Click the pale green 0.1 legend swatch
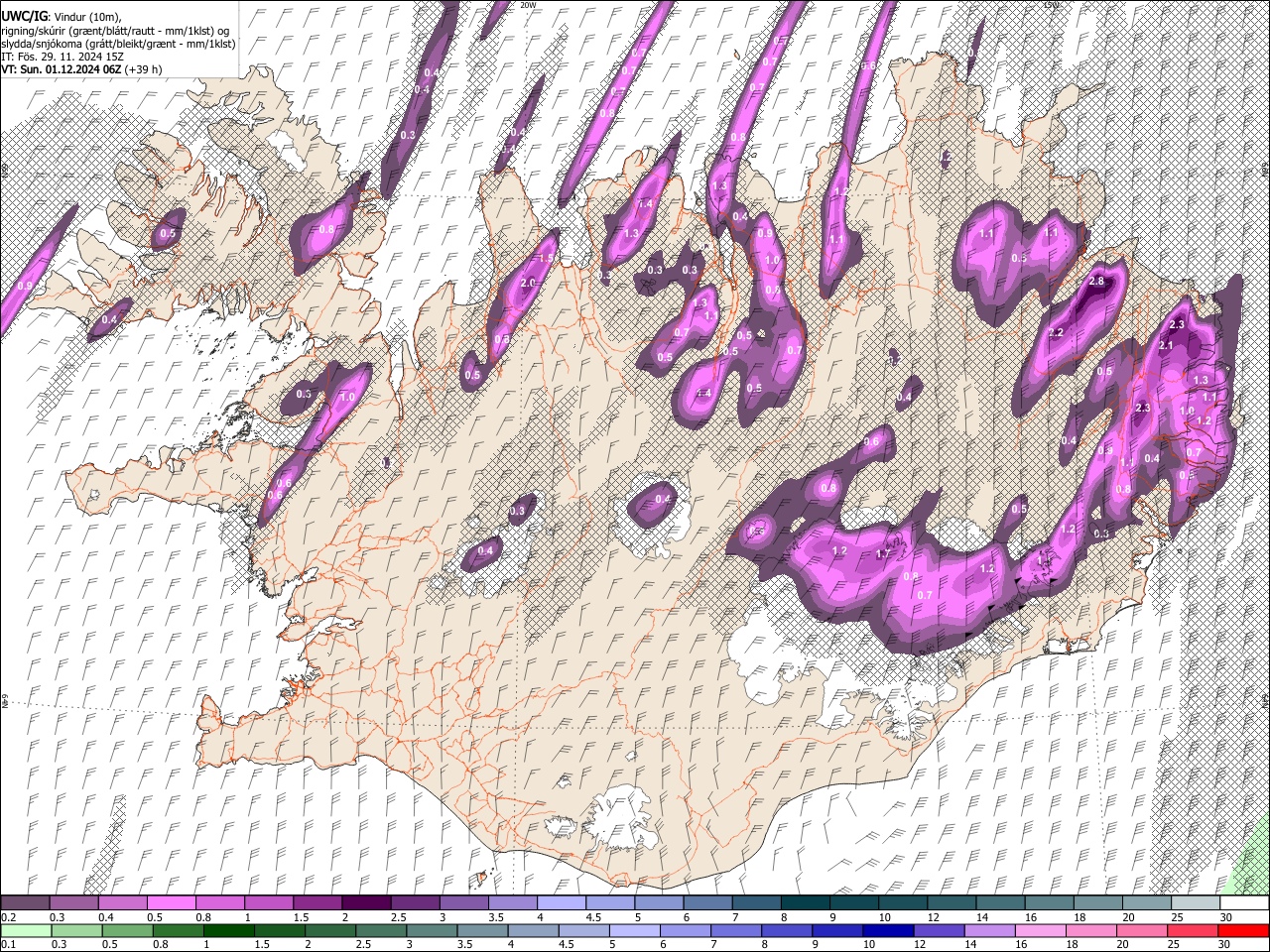1270x952 pixels. coord(26,930)
